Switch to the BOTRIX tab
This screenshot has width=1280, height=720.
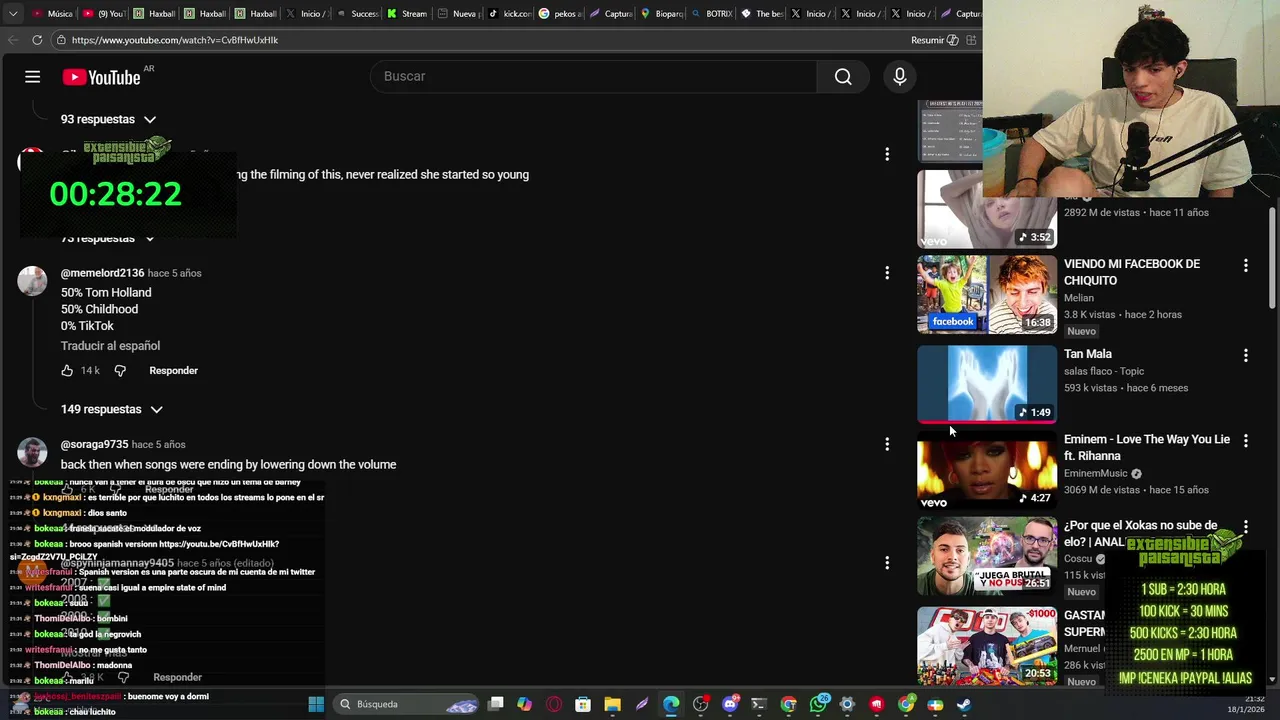pyautogui.click(x=712, y=14)
